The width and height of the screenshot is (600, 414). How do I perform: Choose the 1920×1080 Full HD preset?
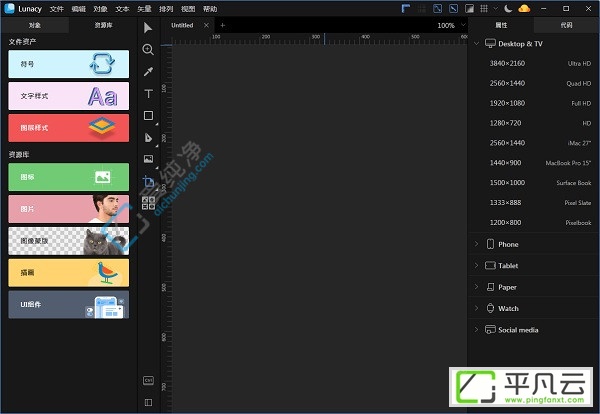tap(535, 103)
